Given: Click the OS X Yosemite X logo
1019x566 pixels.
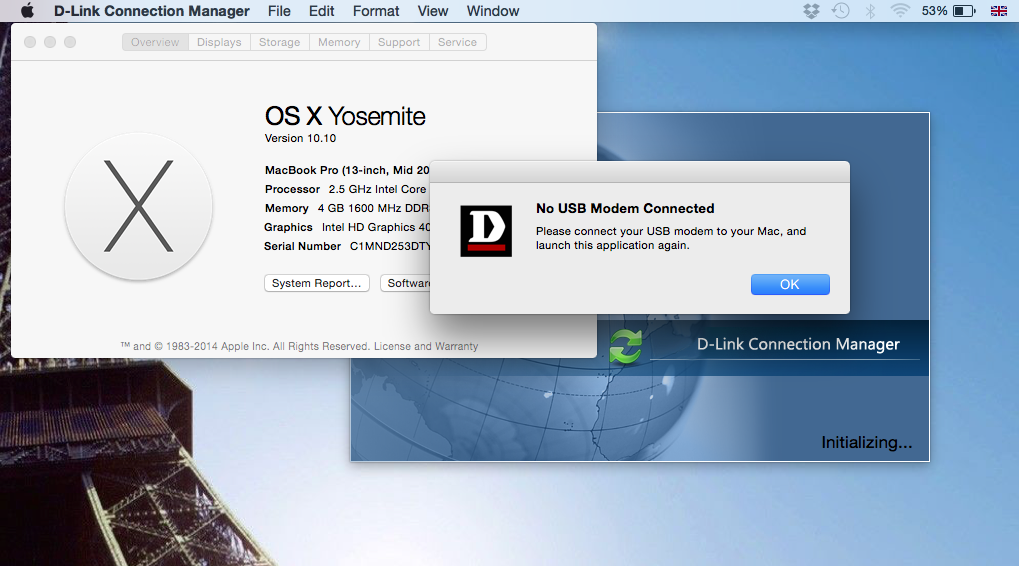Looking at the screenshot, I should coord(138,207).
